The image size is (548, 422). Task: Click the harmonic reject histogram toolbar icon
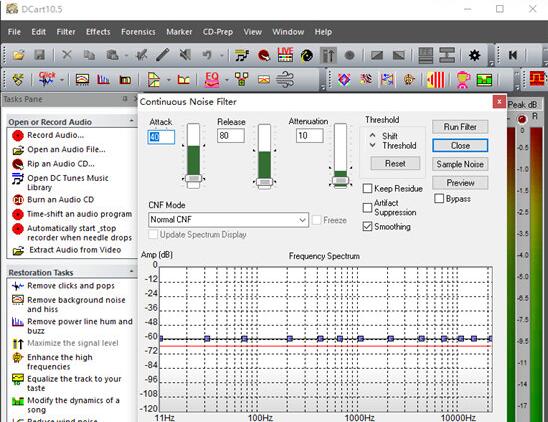[104, 80]
